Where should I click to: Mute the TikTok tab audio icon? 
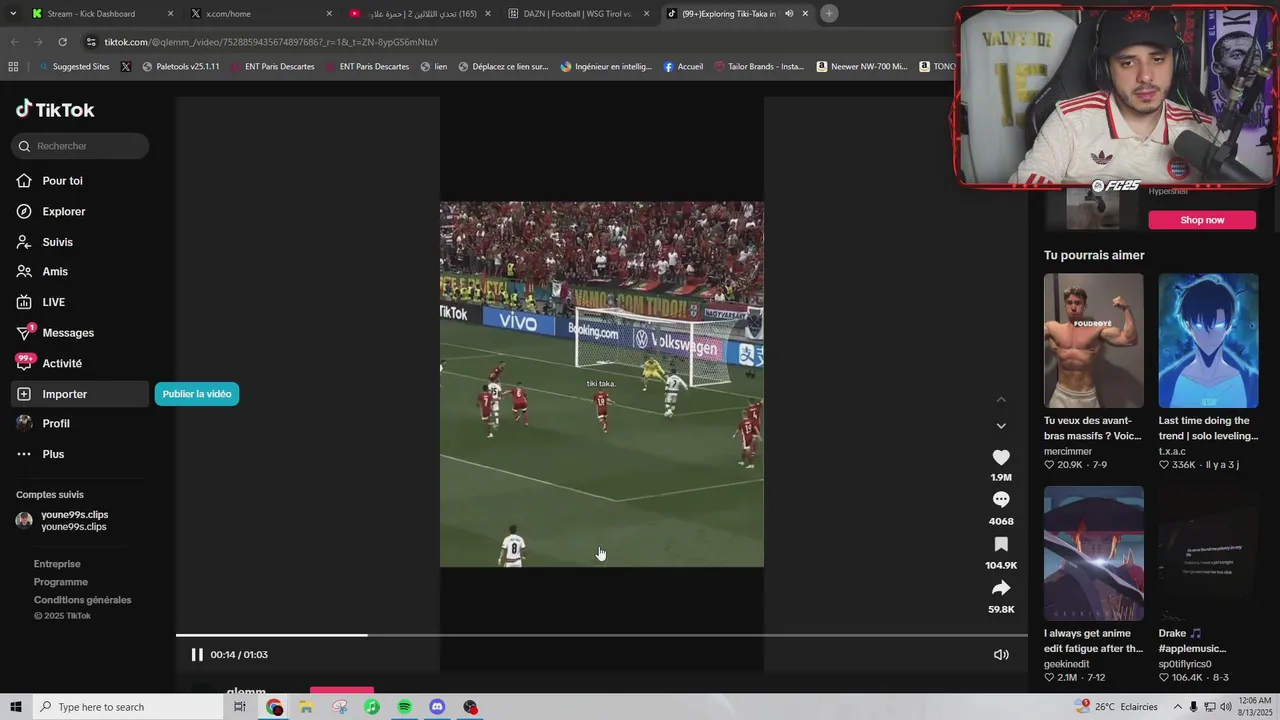pos(789,14)
